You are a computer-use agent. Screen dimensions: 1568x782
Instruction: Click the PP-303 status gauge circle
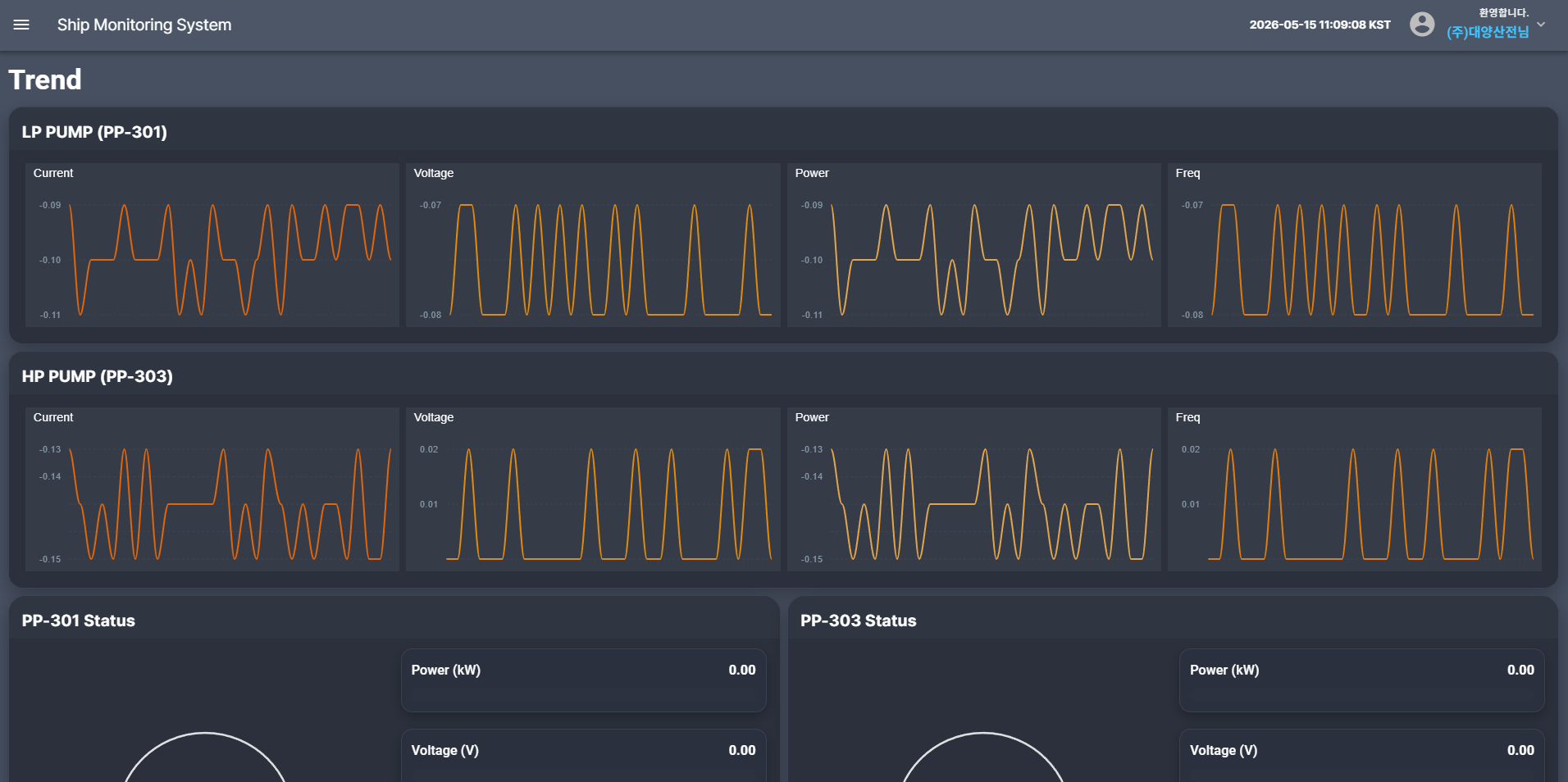coord(983,757)
